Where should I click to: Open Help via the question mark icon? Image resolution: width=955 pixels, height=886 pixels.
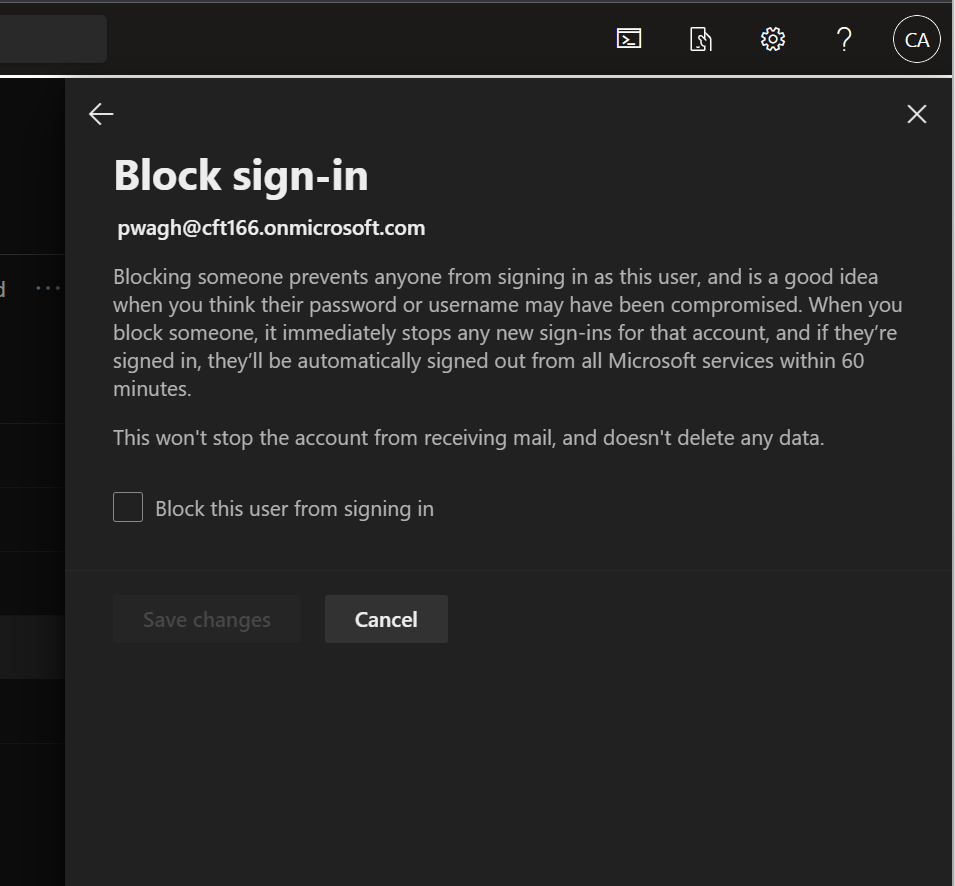coord(843,39)
